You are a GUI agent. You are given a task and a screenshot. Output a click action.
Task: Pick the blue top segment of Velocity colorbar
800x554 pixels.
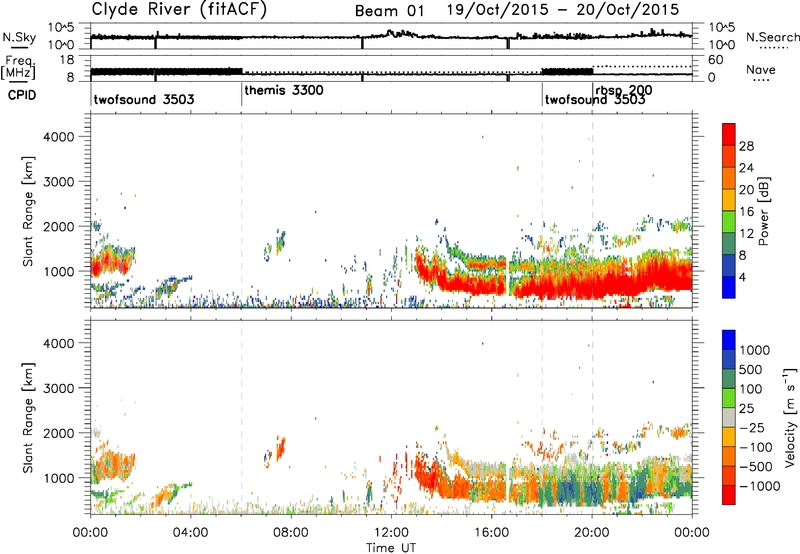pos(729,340)
